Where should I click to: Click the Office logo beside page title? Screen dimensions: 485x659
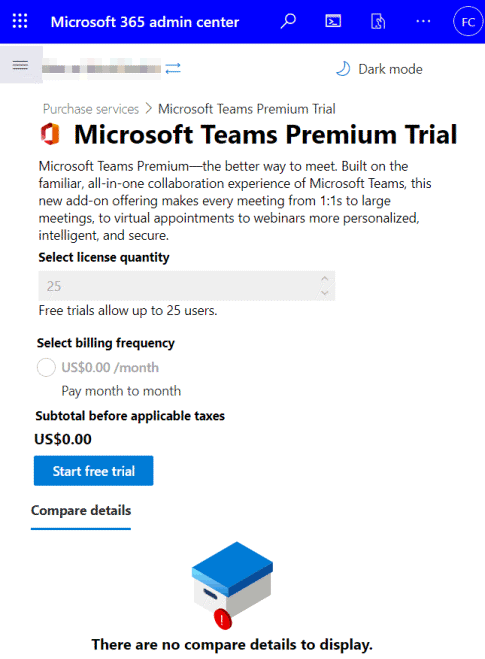(50, 134)
